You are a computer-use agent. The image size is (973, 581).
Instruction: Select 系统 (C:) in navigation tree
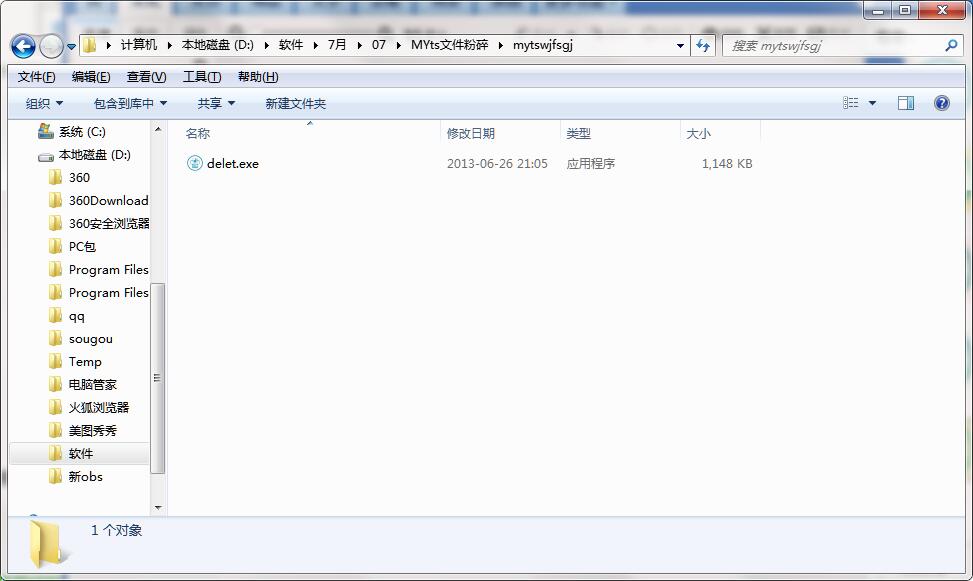82,132
